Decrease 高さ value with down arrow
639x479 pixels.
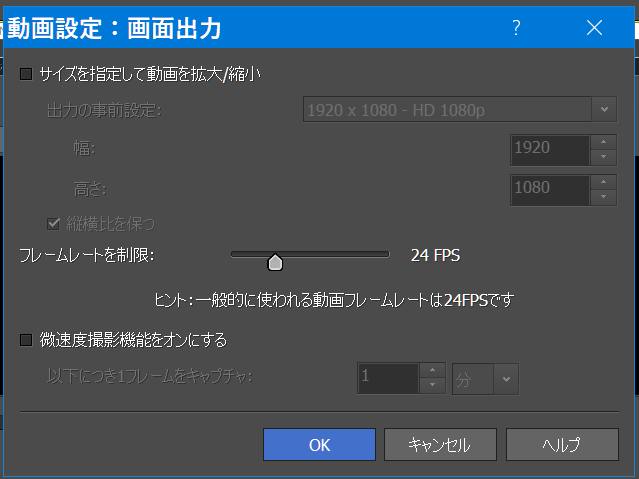pyautogui.click(x=603, y=197)
